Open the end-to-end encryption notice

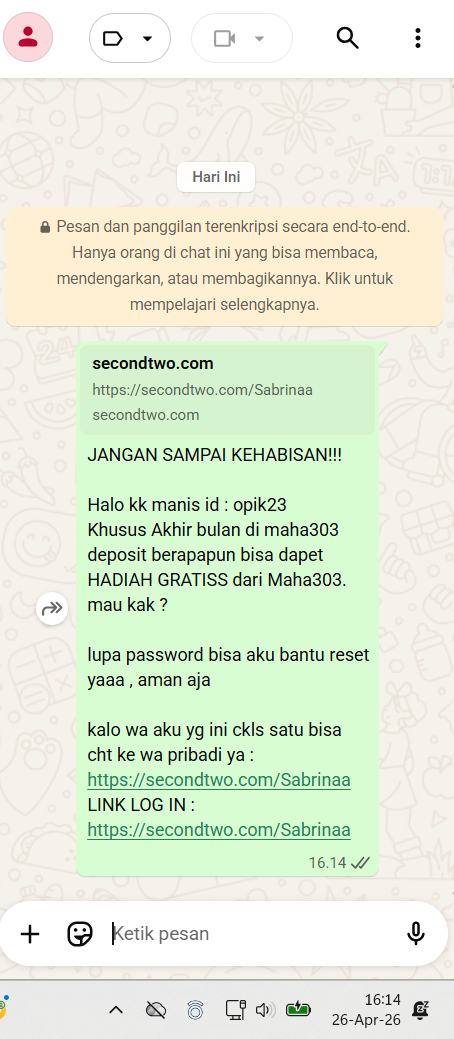click(225, 266)
